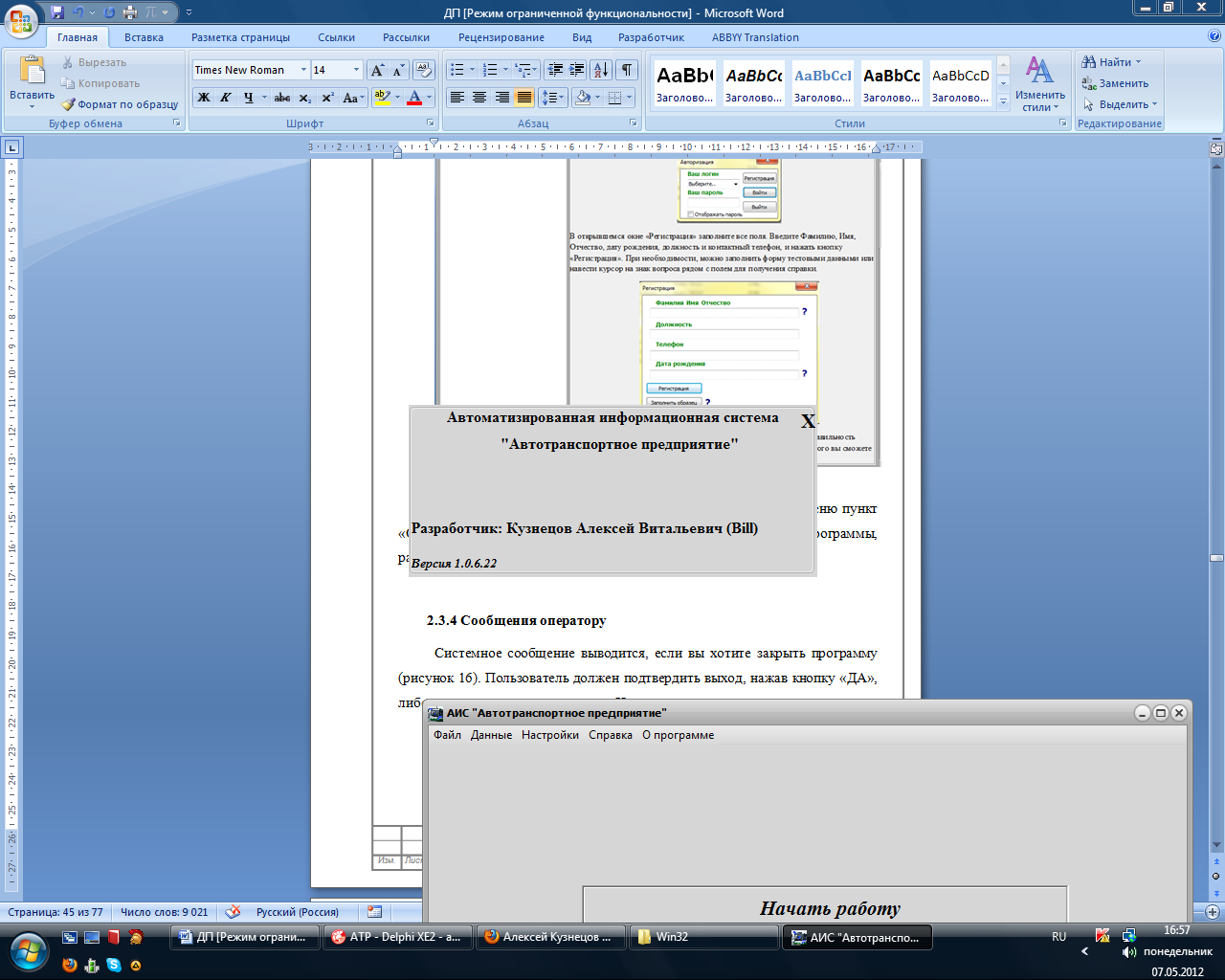Image resolution: width=1225 pixels, height=980 pixels.
Task: Apply superscript formatting
Action: point(327,98)
